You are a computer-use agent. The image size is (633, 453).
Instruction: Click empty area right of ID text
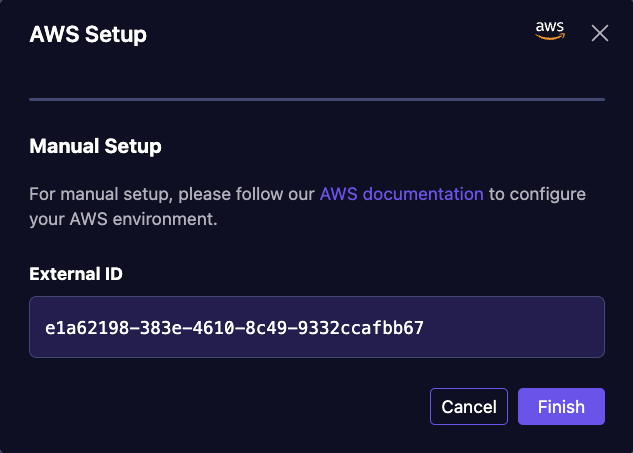point(513,327)
